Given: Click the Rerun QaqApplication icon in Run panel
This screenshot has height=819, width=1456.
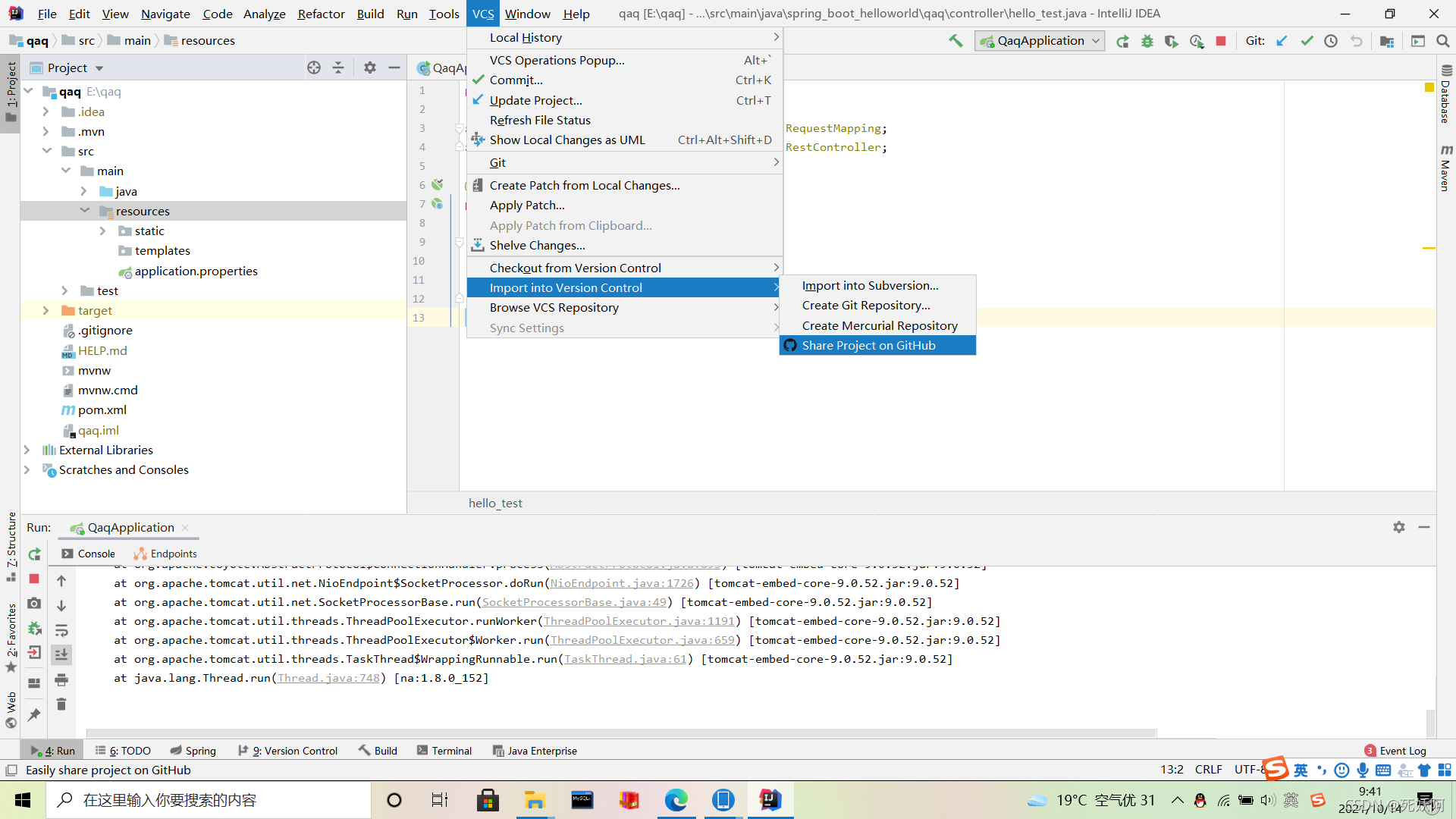Looking at the screenshot, I should (x=34, y=554).
